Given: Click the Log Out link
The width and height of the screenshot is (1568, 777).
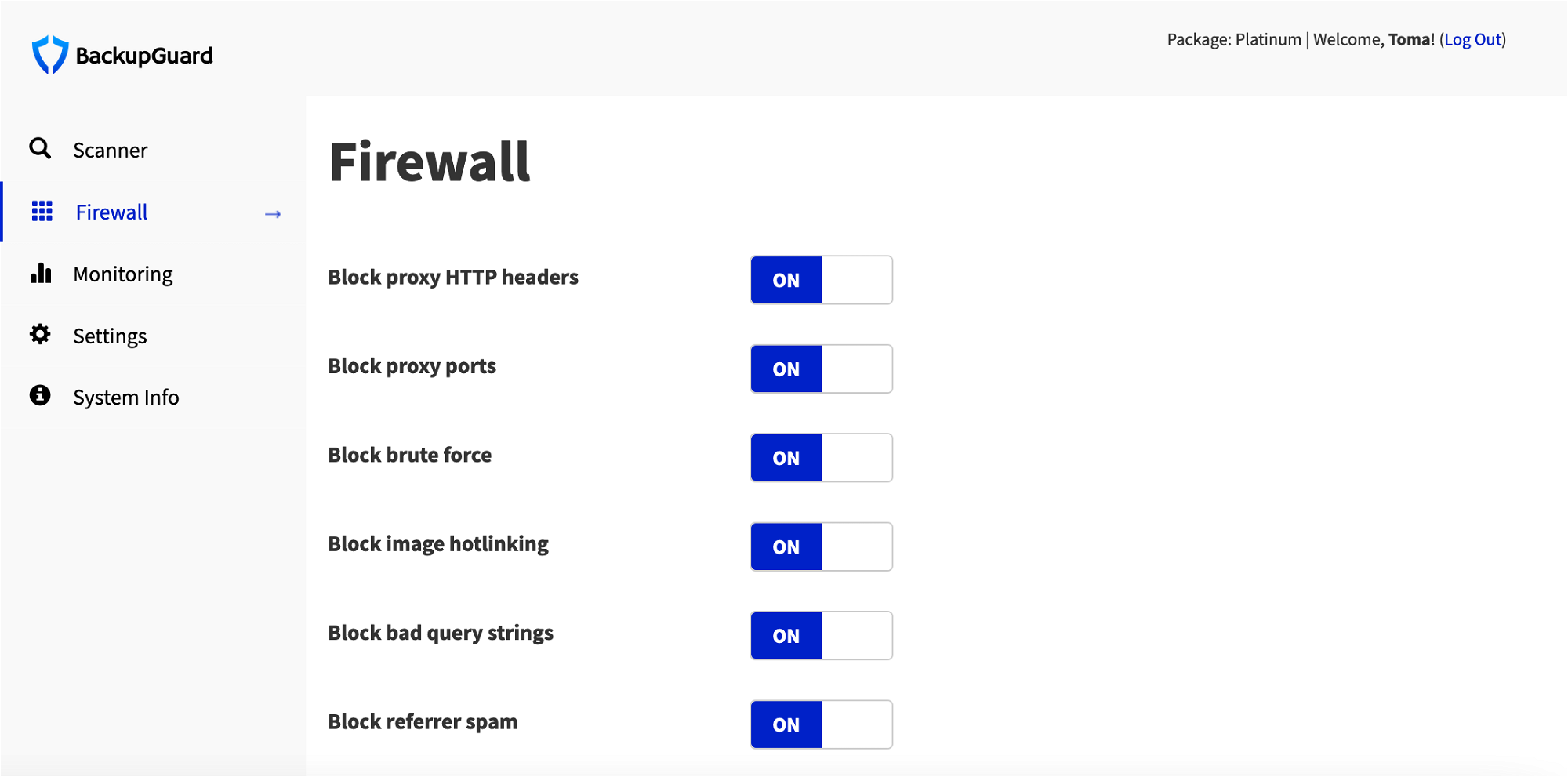Looking at the screenshot, I should 1472,39.
